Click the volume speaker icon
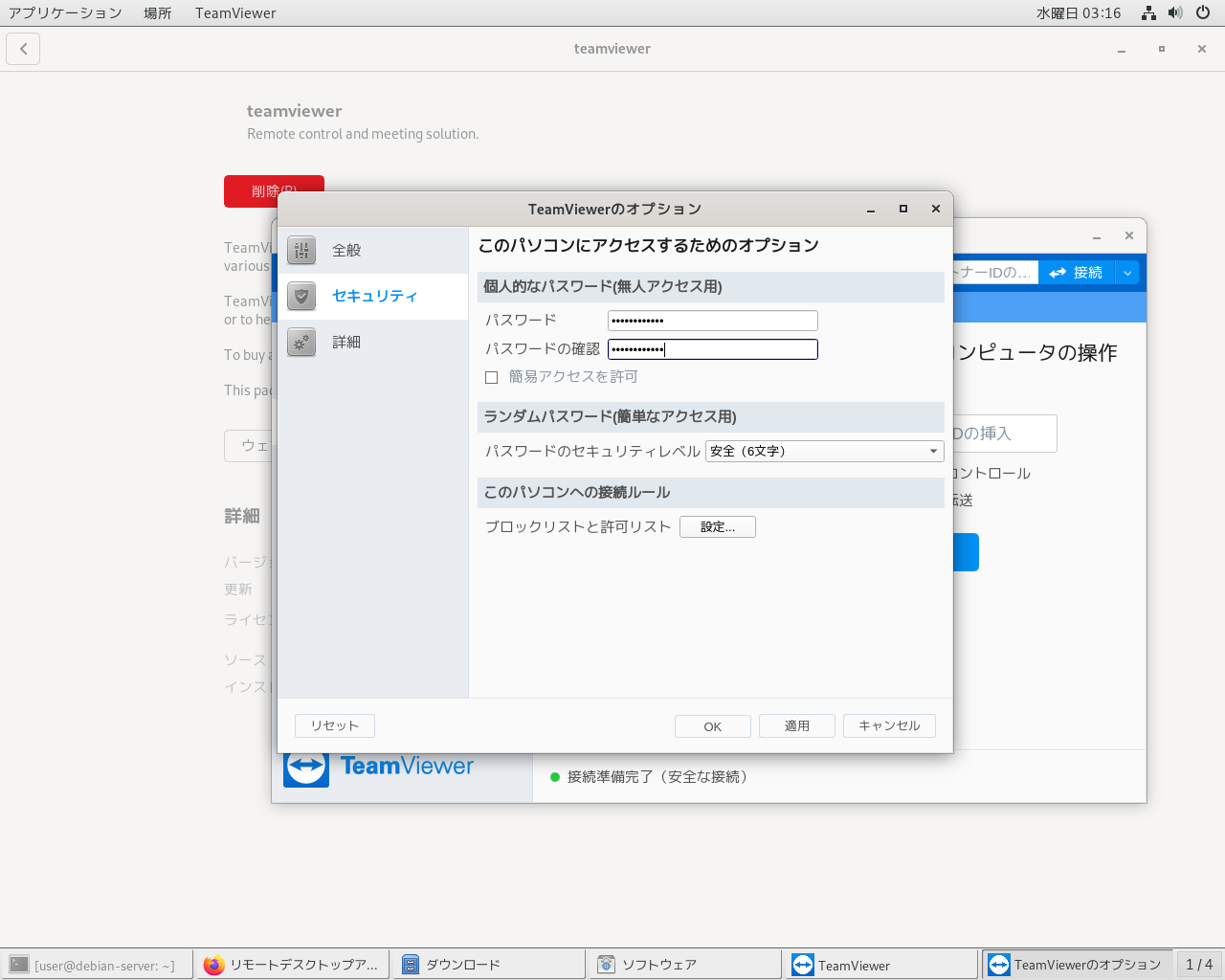Viewport: 1225px width, 980px height. coord(1175,13)
